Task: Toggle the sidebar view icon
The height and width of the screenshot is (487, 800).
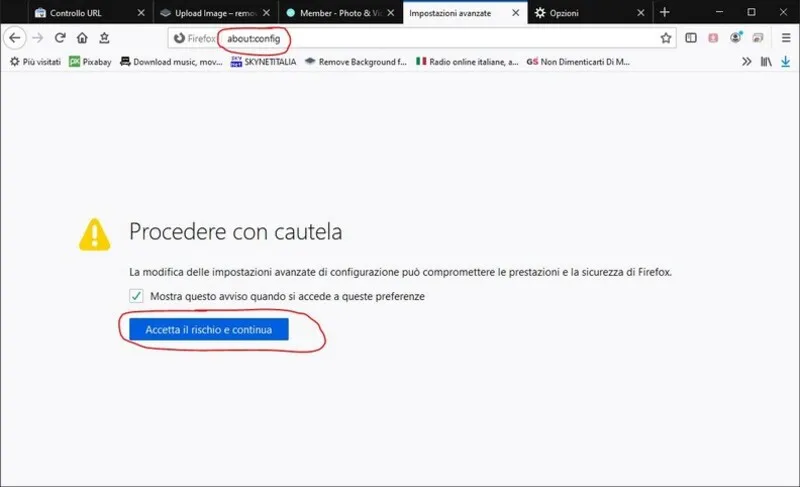Action: (691, 38)
